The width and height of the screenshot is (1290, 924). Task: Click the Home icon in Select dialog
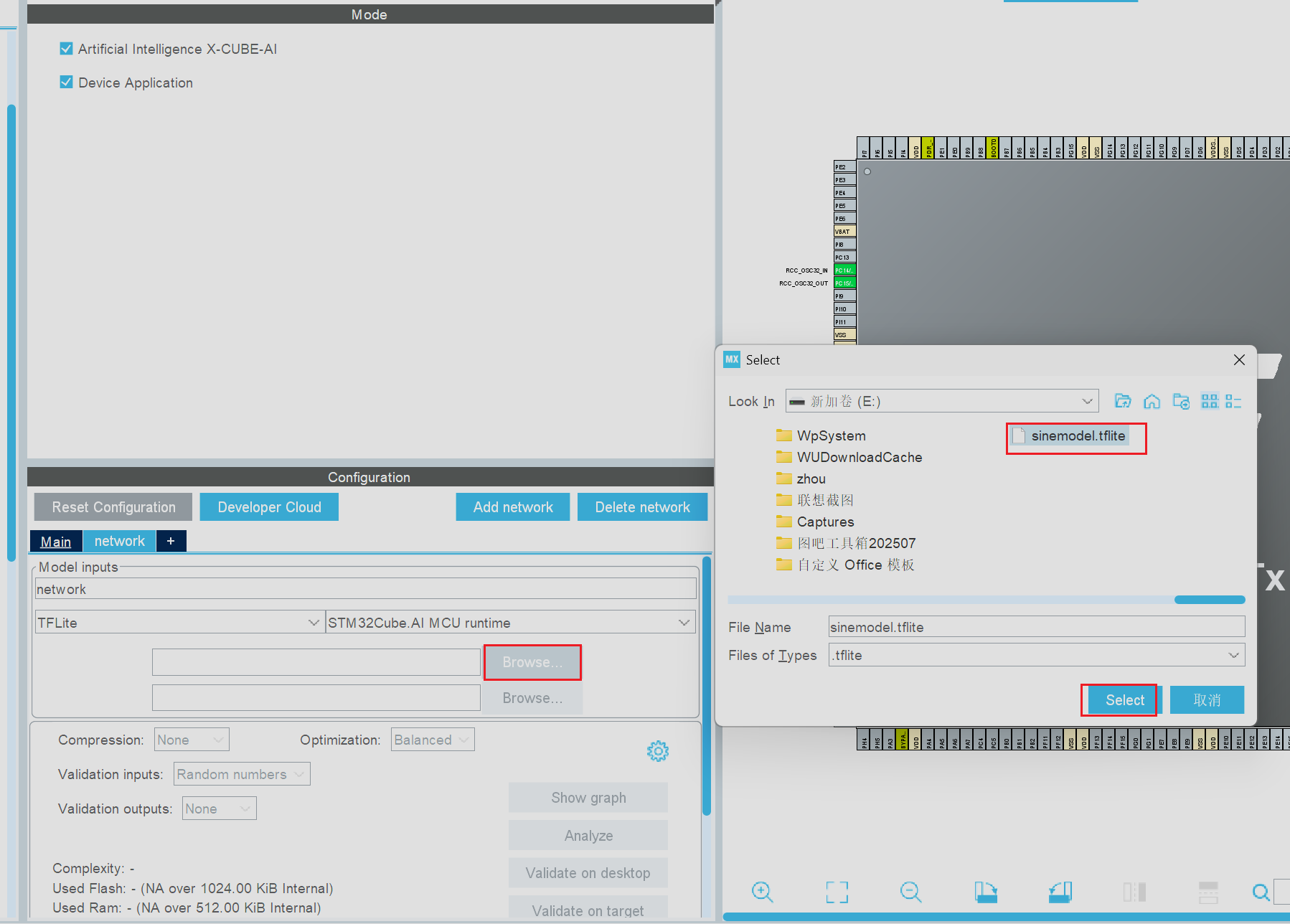pyautogui.click(x=1152, y=401)
